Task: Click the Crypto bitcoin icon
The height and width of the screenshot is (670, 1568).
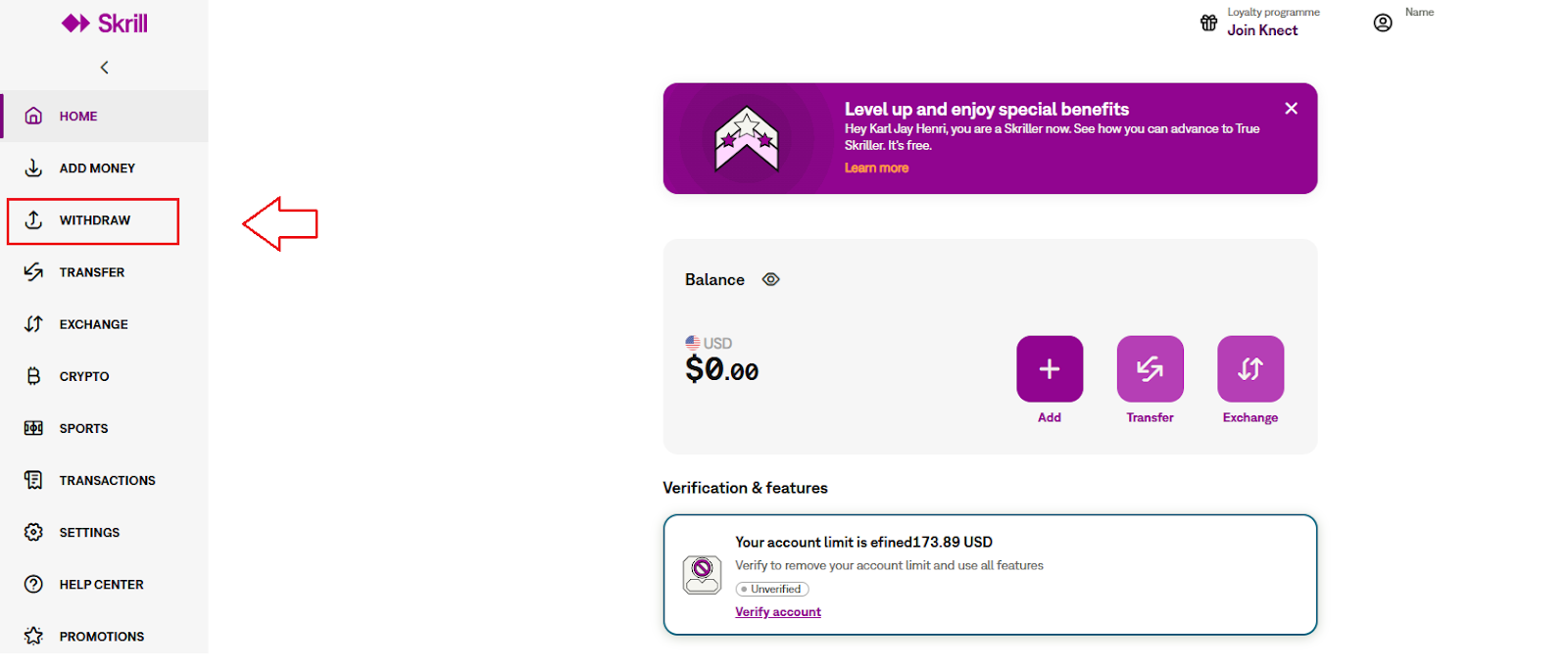Action: coord(33,376)
